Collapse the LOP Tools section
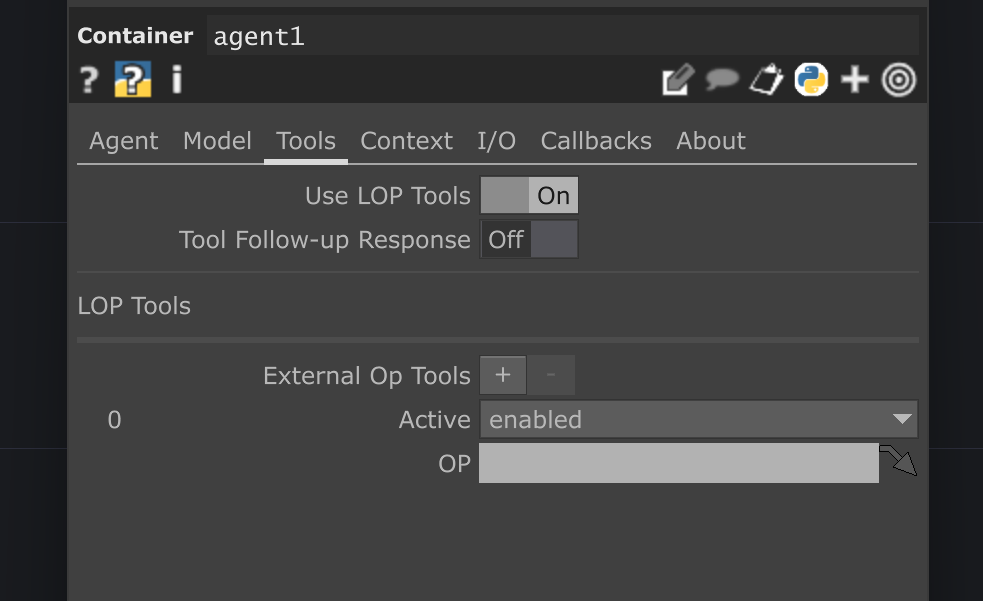Image resolution: width=983 pixels, height=601 pixels. coord(133,306)
